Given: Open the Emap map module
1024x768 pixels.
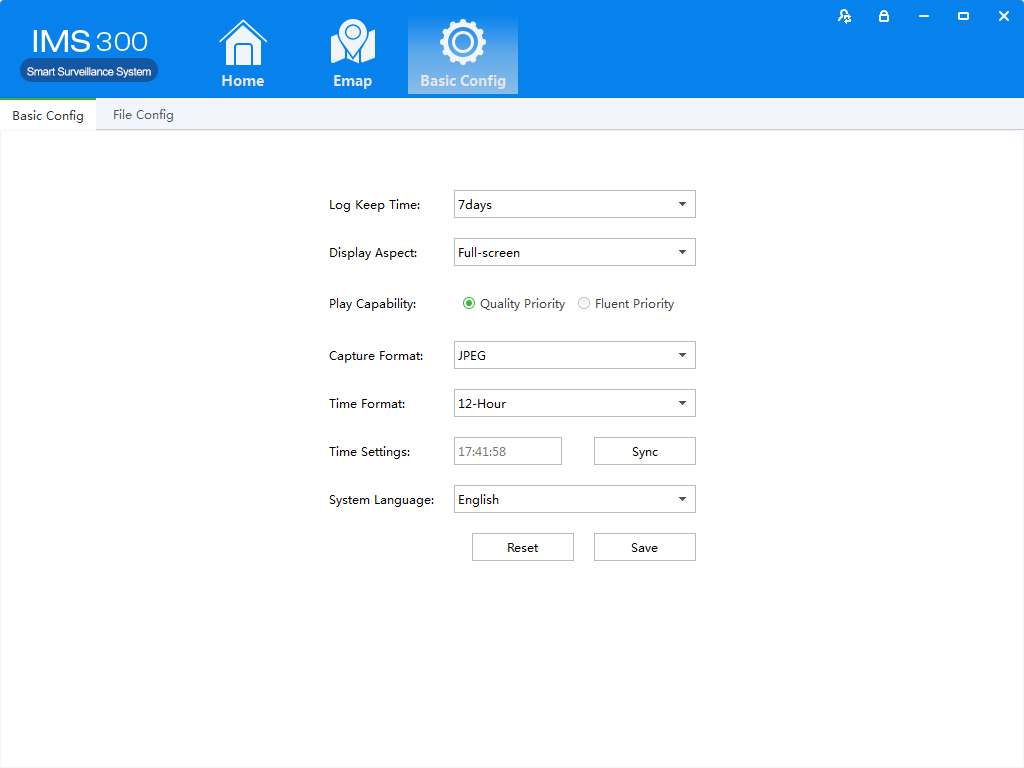Looking at the screenshot, I should [352, 55].
